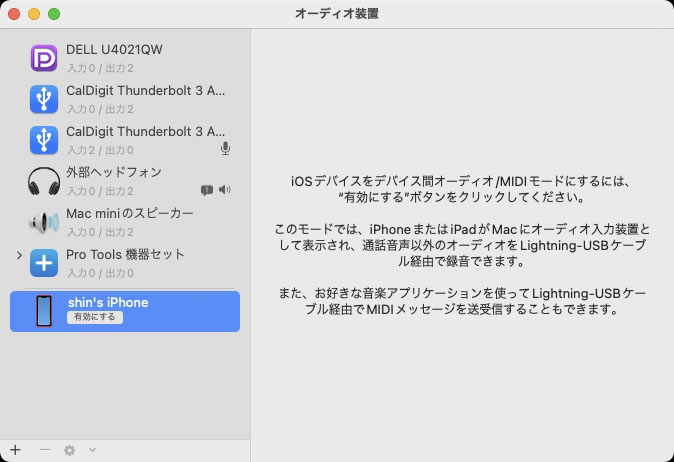The width and height of the screenshot is (674, 462).
Task: Click the Pro Tools aggregate plus icon
Action: pos(44,263)
